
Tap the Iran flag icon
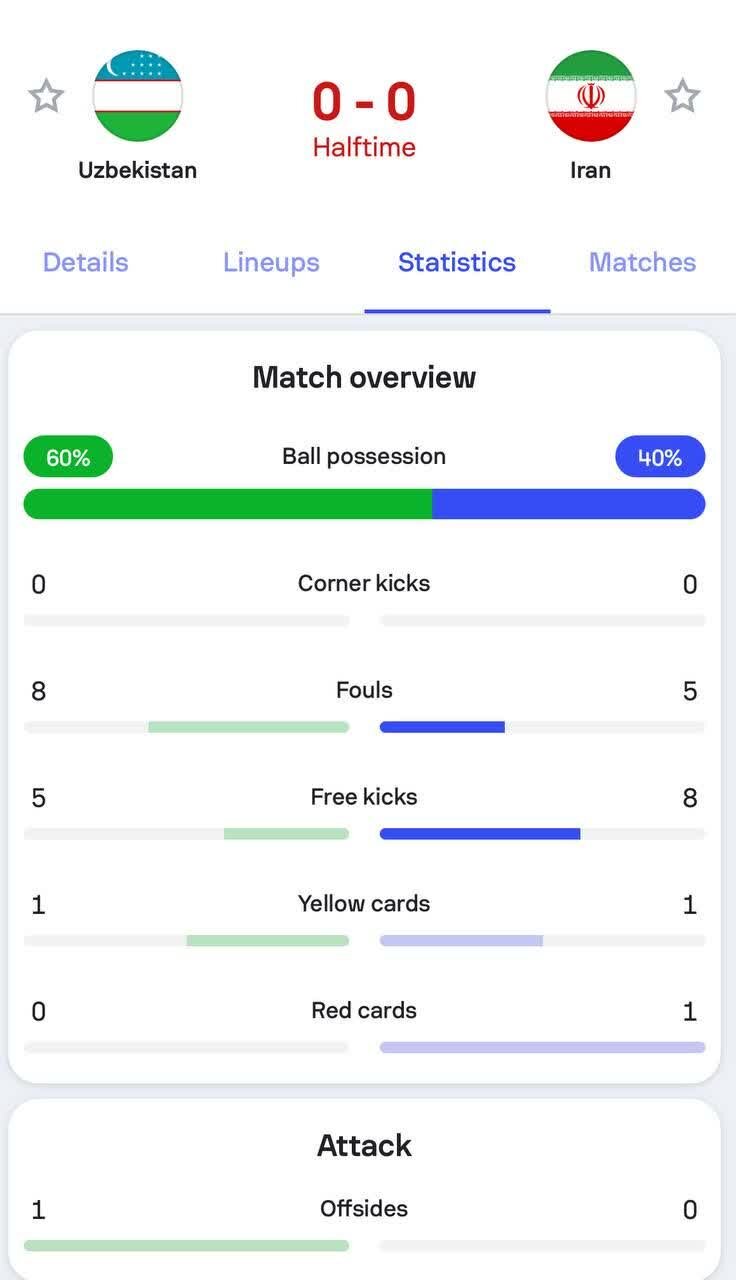tap(591, 96)
